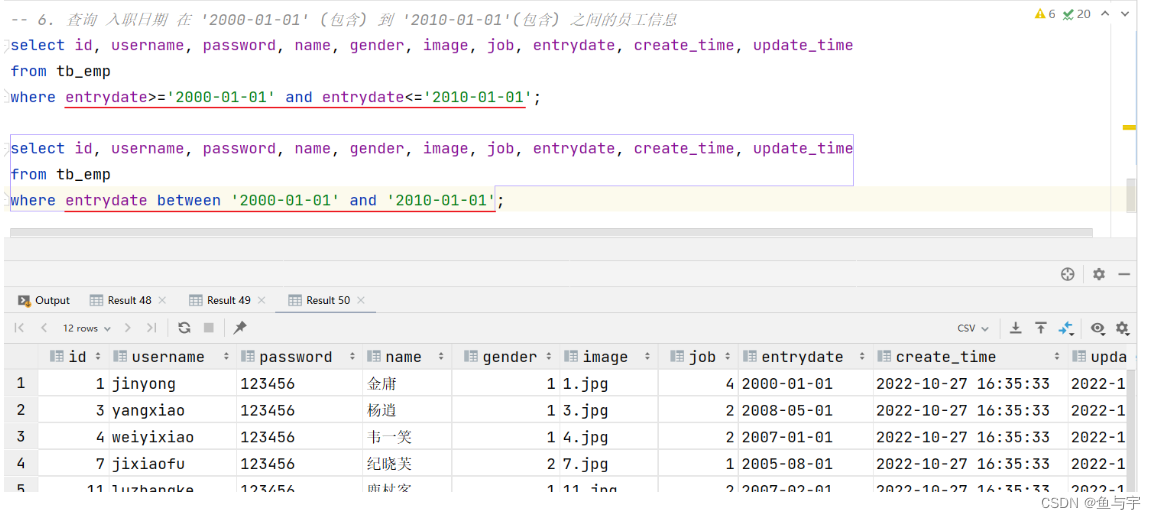
Task: Click the typo indicator showing 20
Action: tap(1076, 14)
